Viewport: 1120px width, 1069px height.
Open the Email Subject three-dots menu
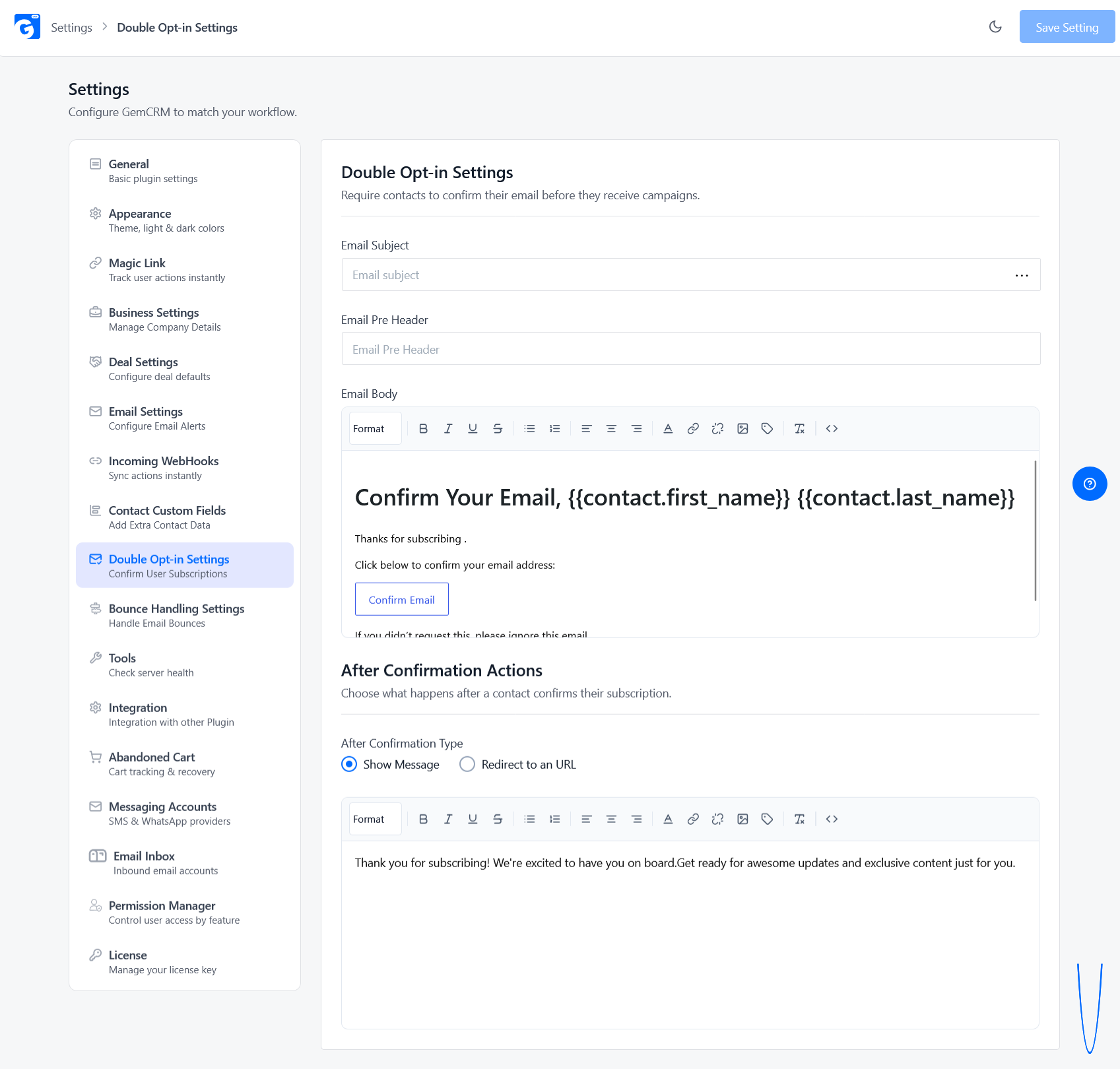[x=1022, y=275]
